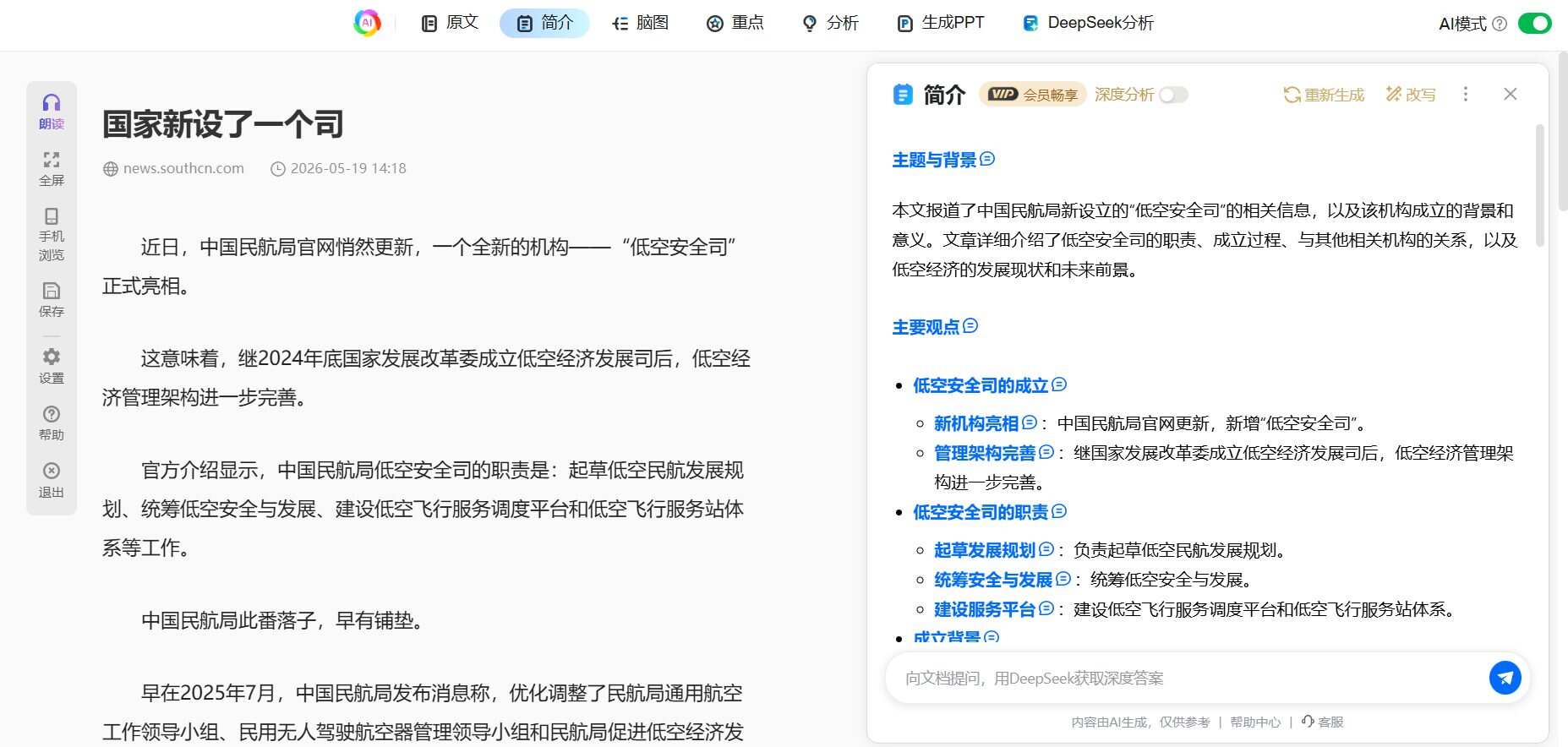Click the 主要观点 heading link
The height and width of the screenshot is (747, 1568).
[x=926, y=327]
